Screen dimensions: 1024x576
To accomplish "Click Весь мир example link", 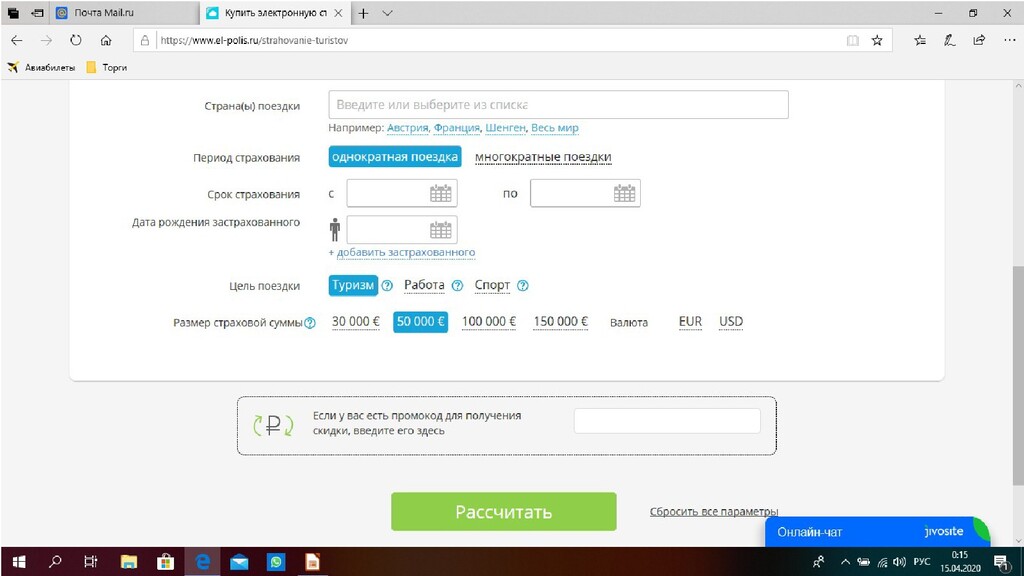I will coord(554,128).
